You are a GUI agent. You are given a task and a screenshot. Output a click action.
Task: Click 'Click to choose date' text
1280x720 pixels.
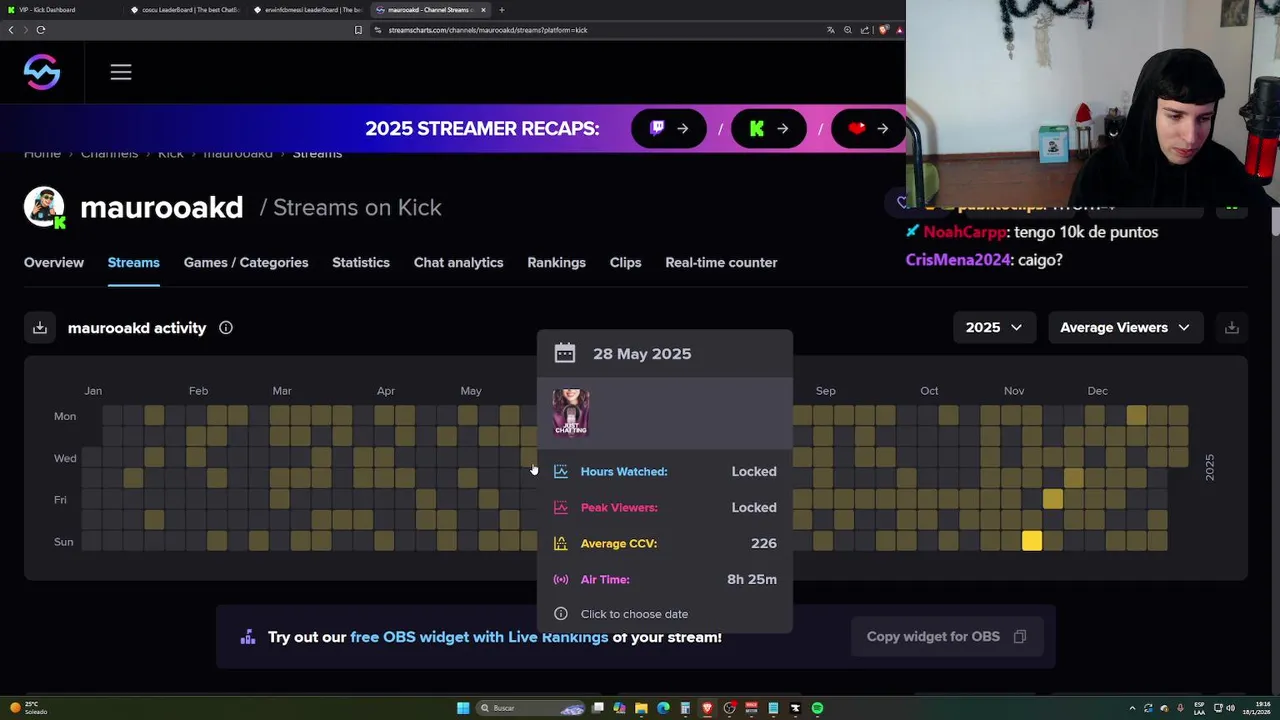click(634, 614)
